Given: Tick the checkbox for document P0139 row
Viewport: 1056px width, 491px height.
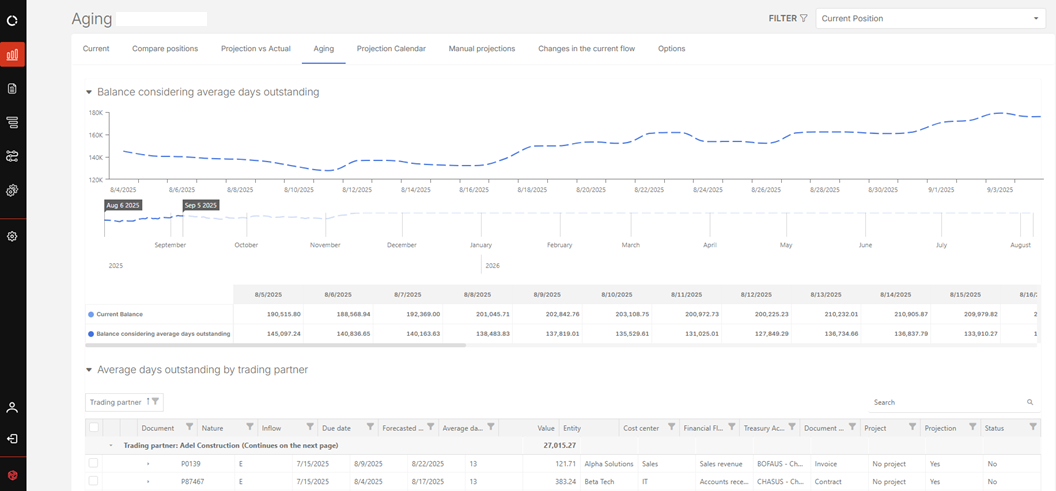Looking at the screenshot, I should [94, 464].
